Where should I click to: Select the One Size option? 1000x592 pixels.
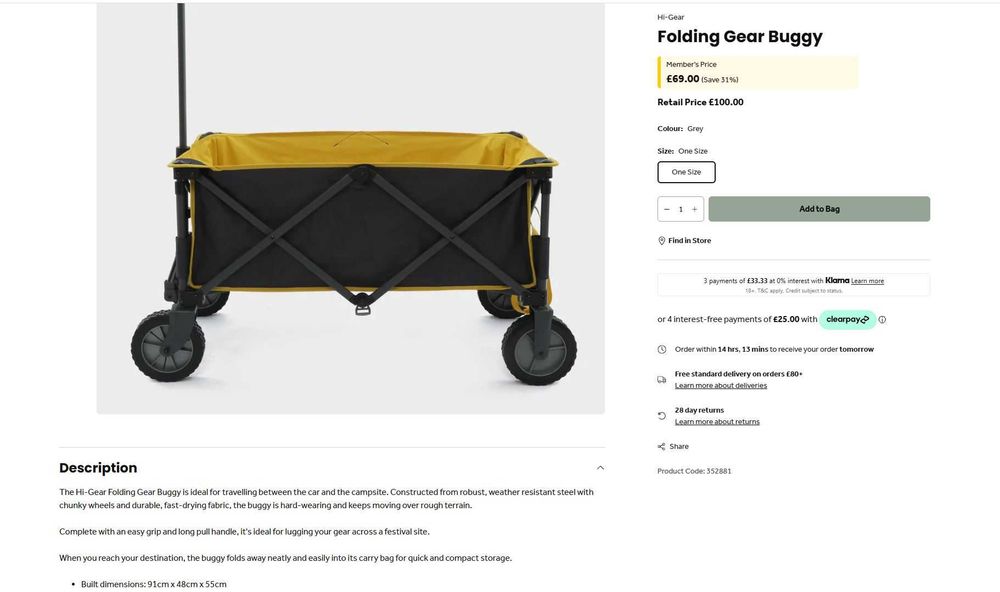click(x=686, y=172)
